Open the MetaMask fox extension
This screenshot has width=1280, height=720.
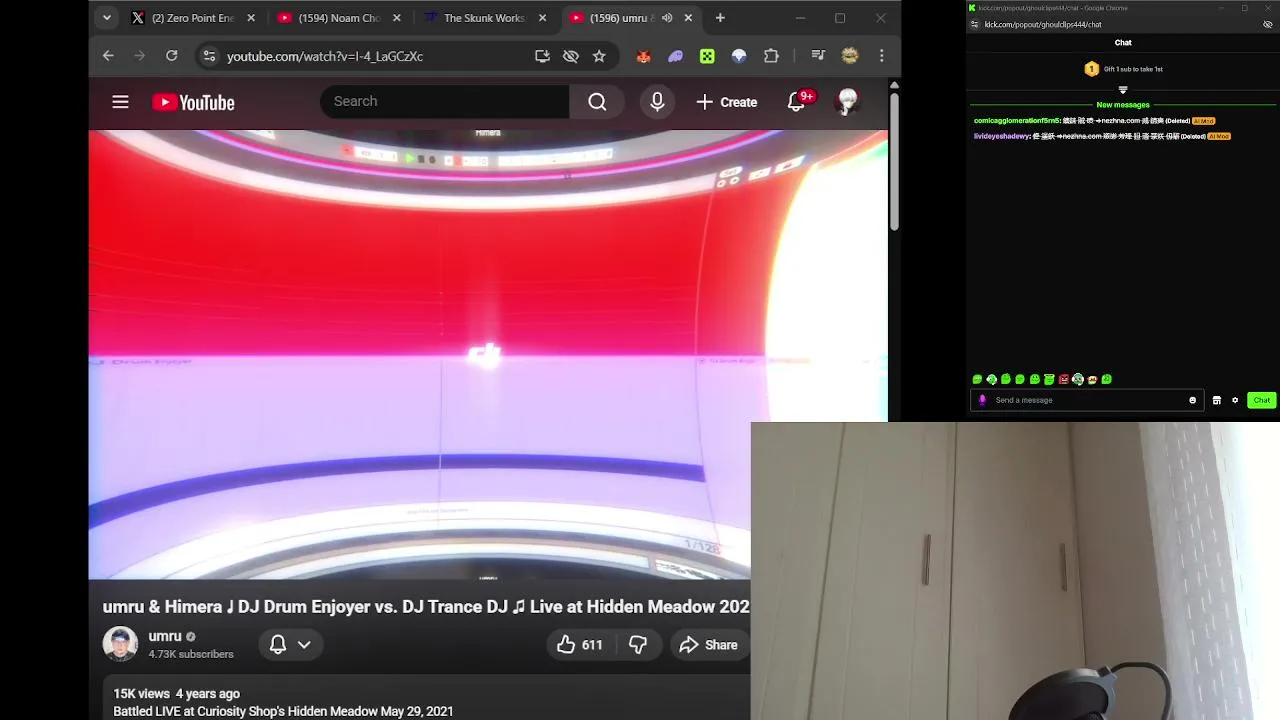[644, 56]
